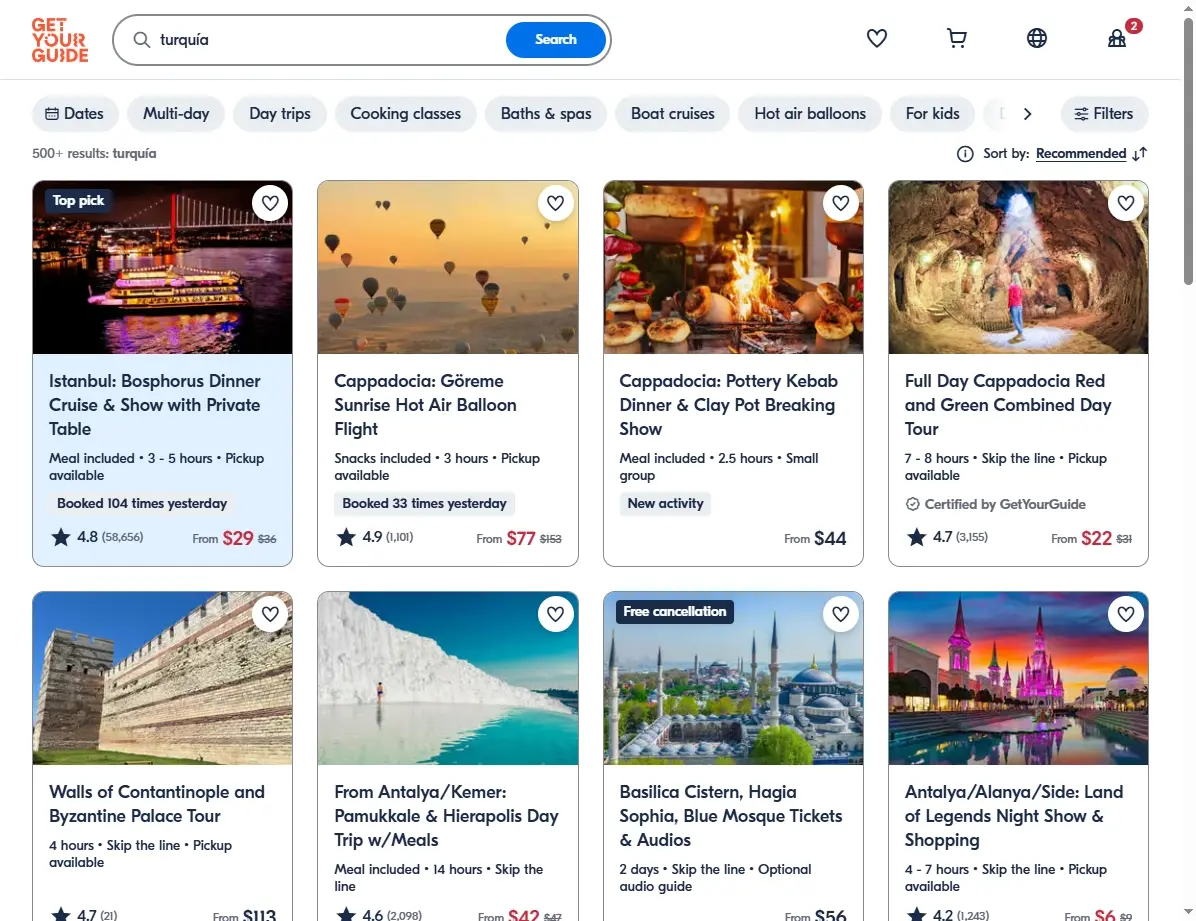Open From Antalya/Kemer: Pamukkale Day Trip title
1196x921 pixels.
point(446,816)
